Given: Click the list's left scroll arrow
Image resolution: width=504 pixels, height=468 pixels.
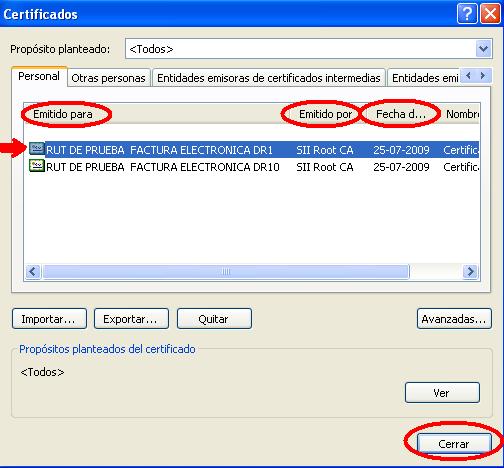Looking at the screenshot, I should tap(33, 272).
